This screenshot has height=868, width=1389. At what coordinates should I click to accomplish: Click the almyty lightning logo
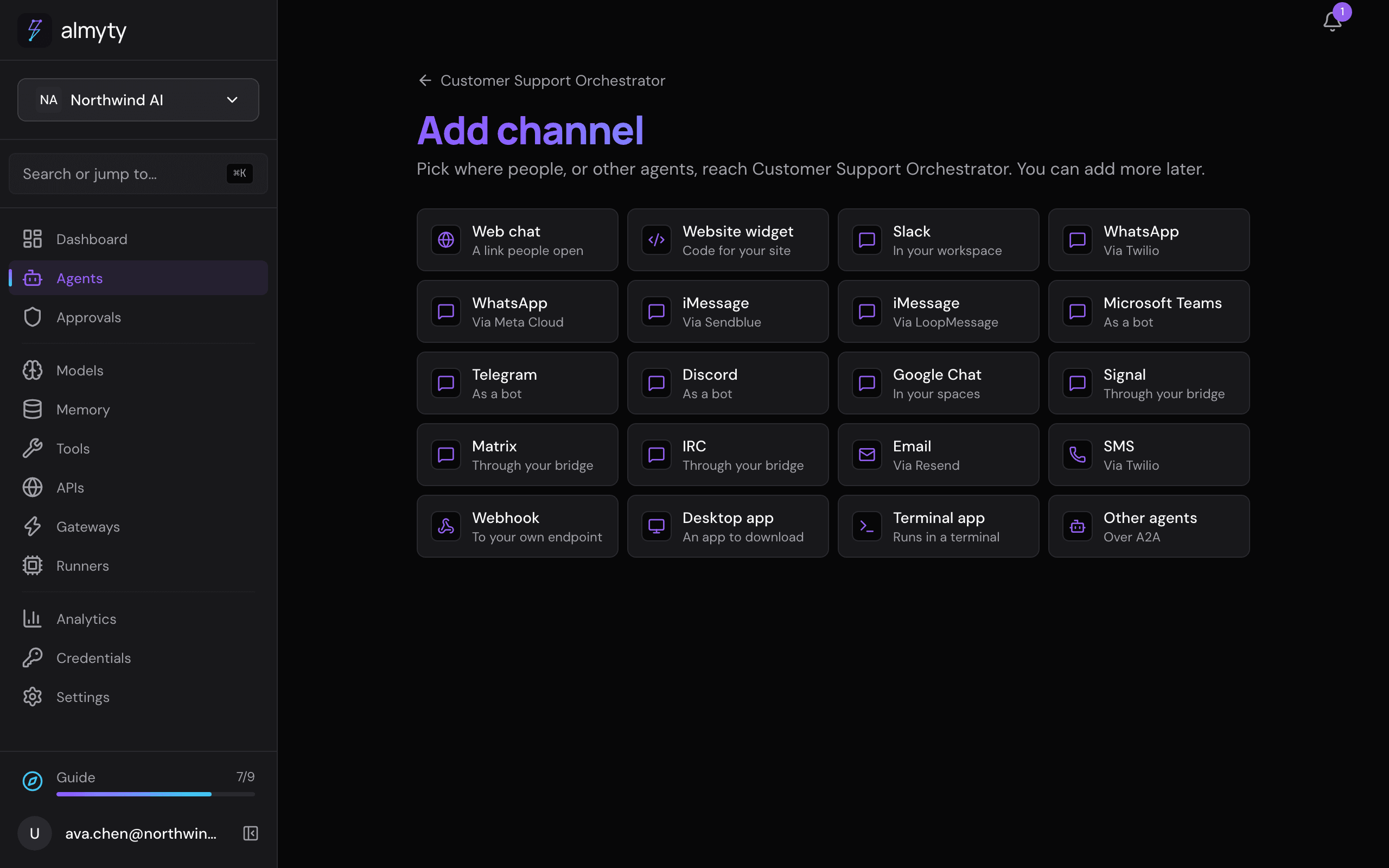coord(35,30)
